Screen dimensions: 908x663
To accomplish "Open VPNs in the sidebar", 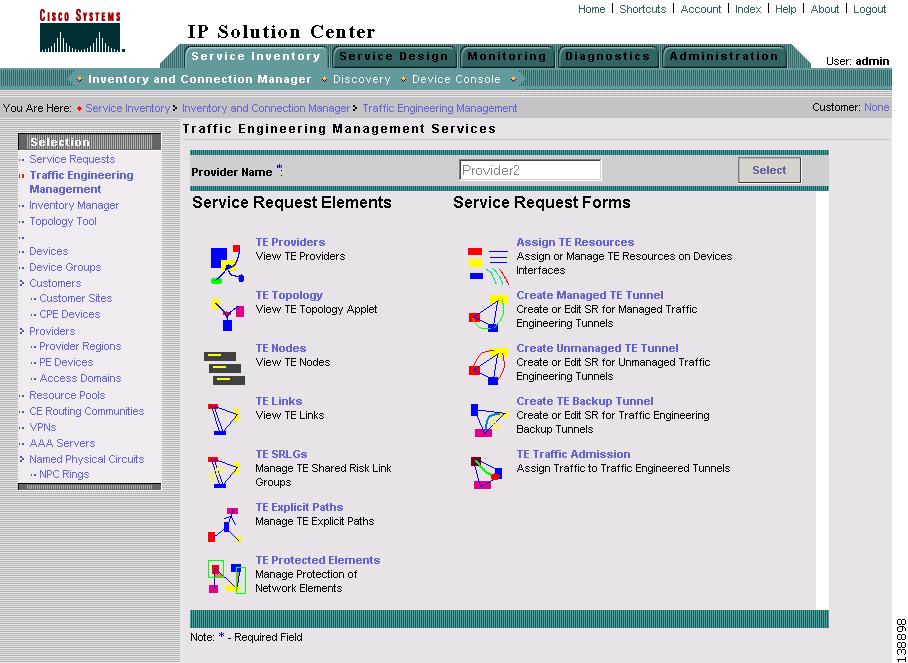I will click(43, 427).
